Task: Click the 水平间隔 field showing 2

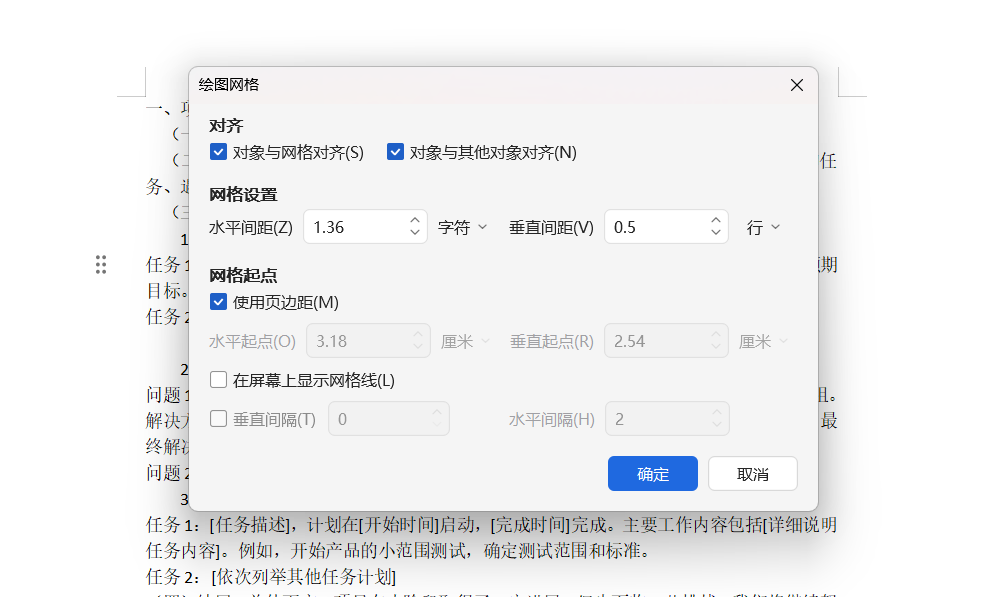Action: point(660,419)
